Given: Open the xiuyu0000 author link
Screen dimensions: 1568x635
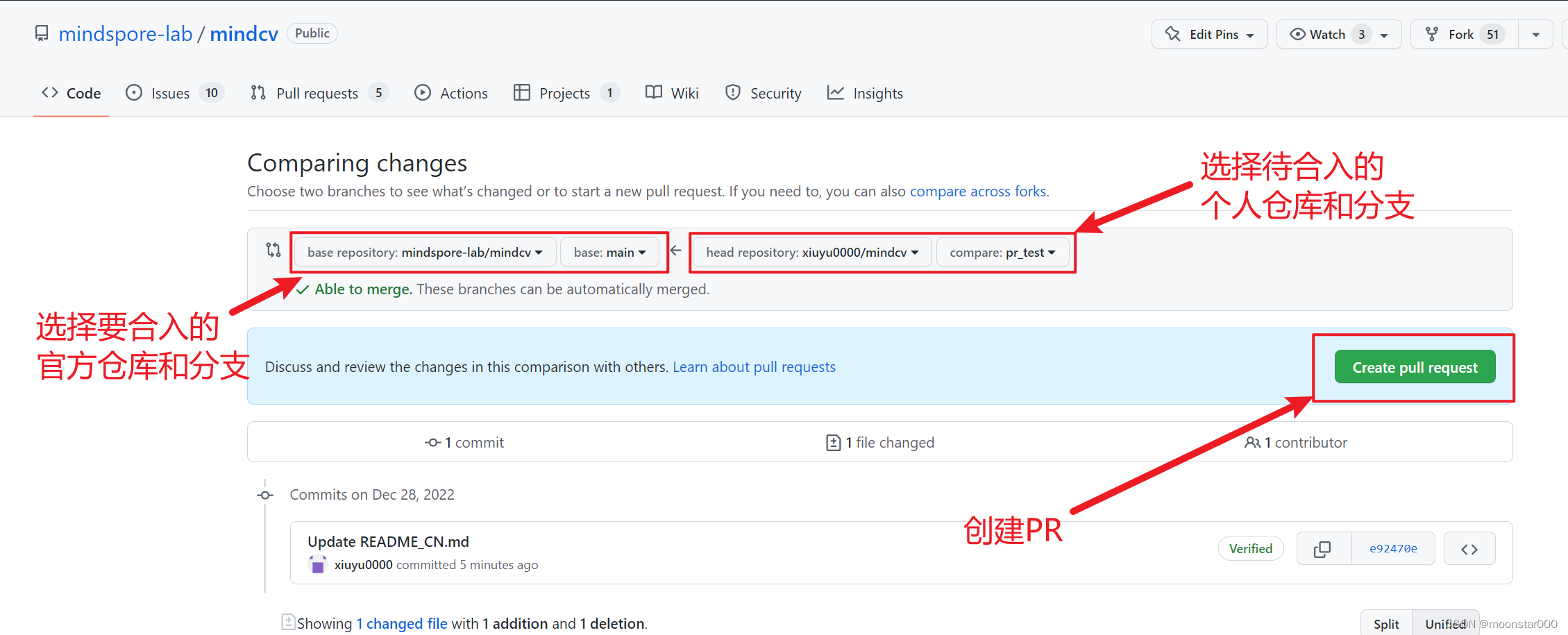Looking at the screenshot, I should point(363,564).
